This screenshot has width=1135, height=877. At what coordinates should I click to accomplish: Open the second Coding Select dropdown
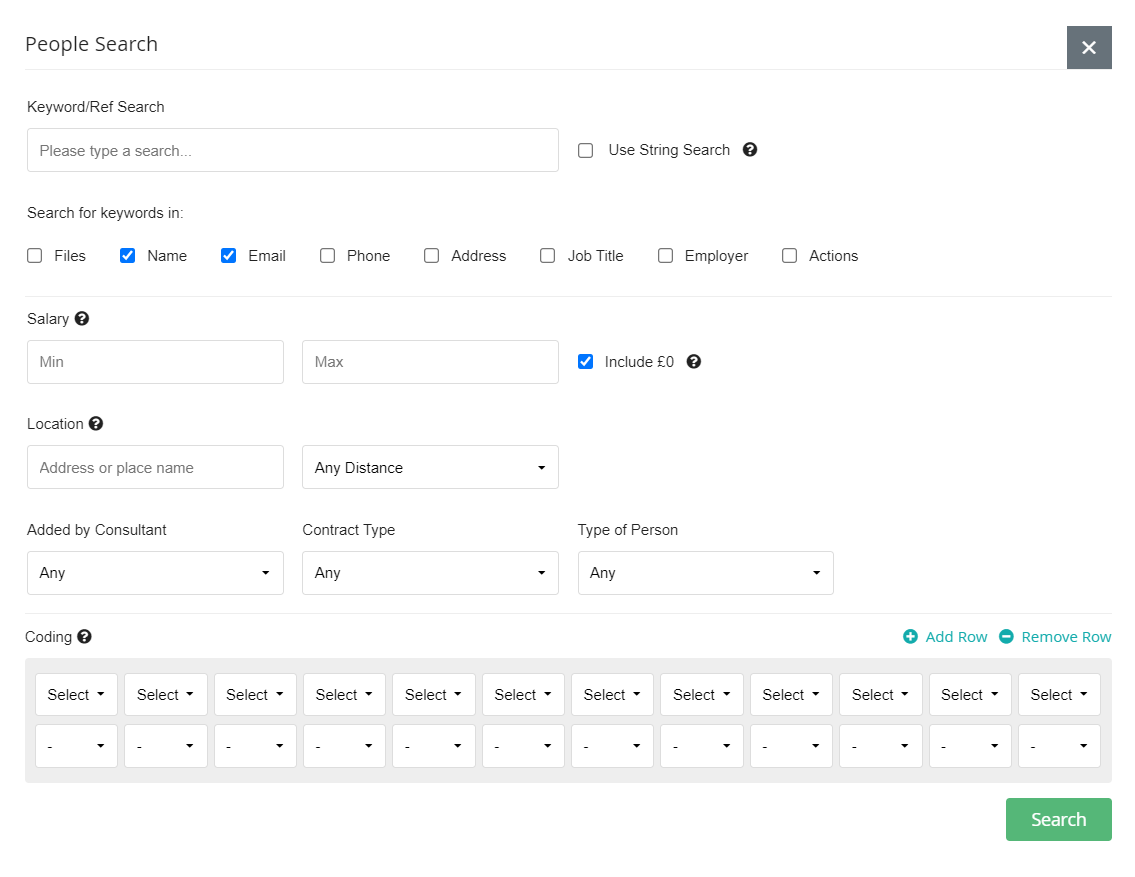[166, 695]
